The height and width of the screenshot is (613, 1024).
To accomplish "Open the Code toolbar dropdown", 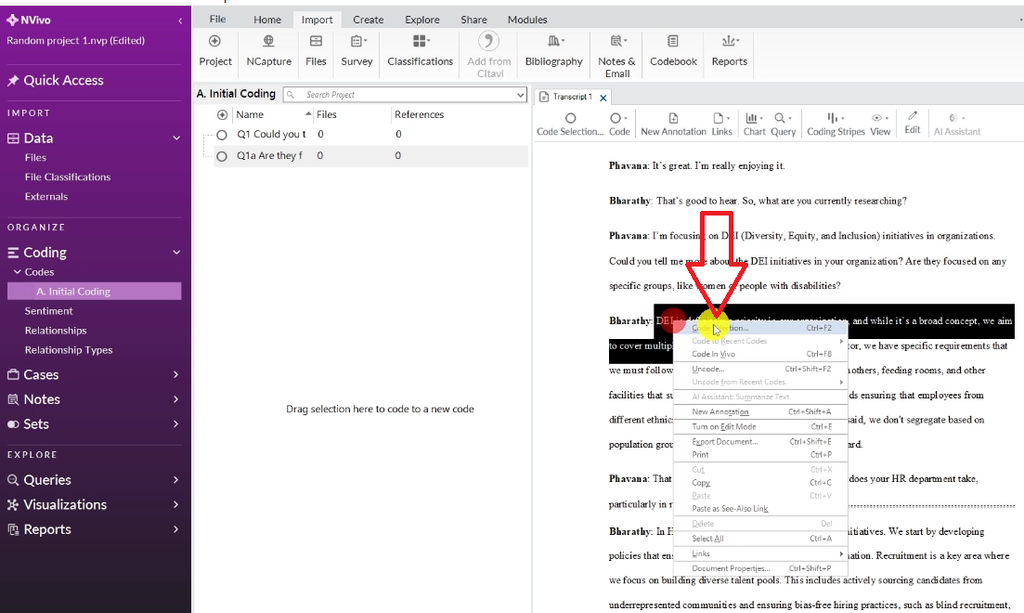I will [619, 124].
